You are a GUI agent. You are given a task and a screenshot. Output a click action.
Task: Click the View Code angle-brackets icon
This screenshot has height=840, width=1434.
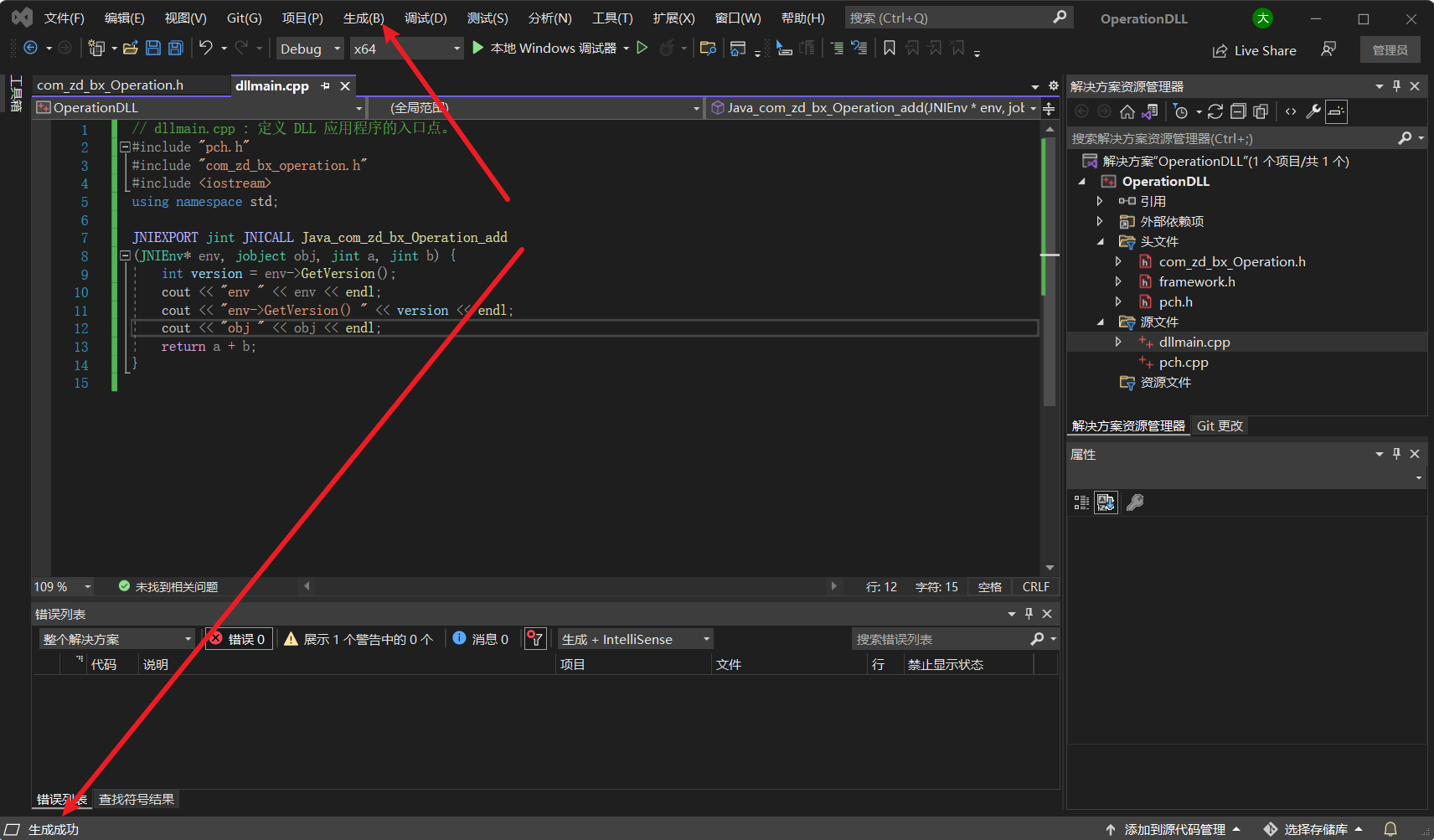1291,111
